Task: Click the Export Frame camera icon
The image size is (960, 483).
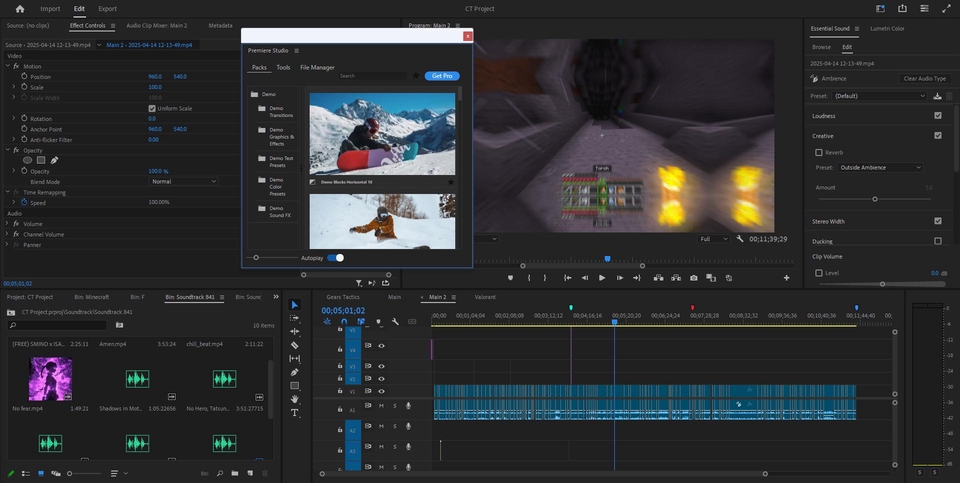Action: click(693, 278)
